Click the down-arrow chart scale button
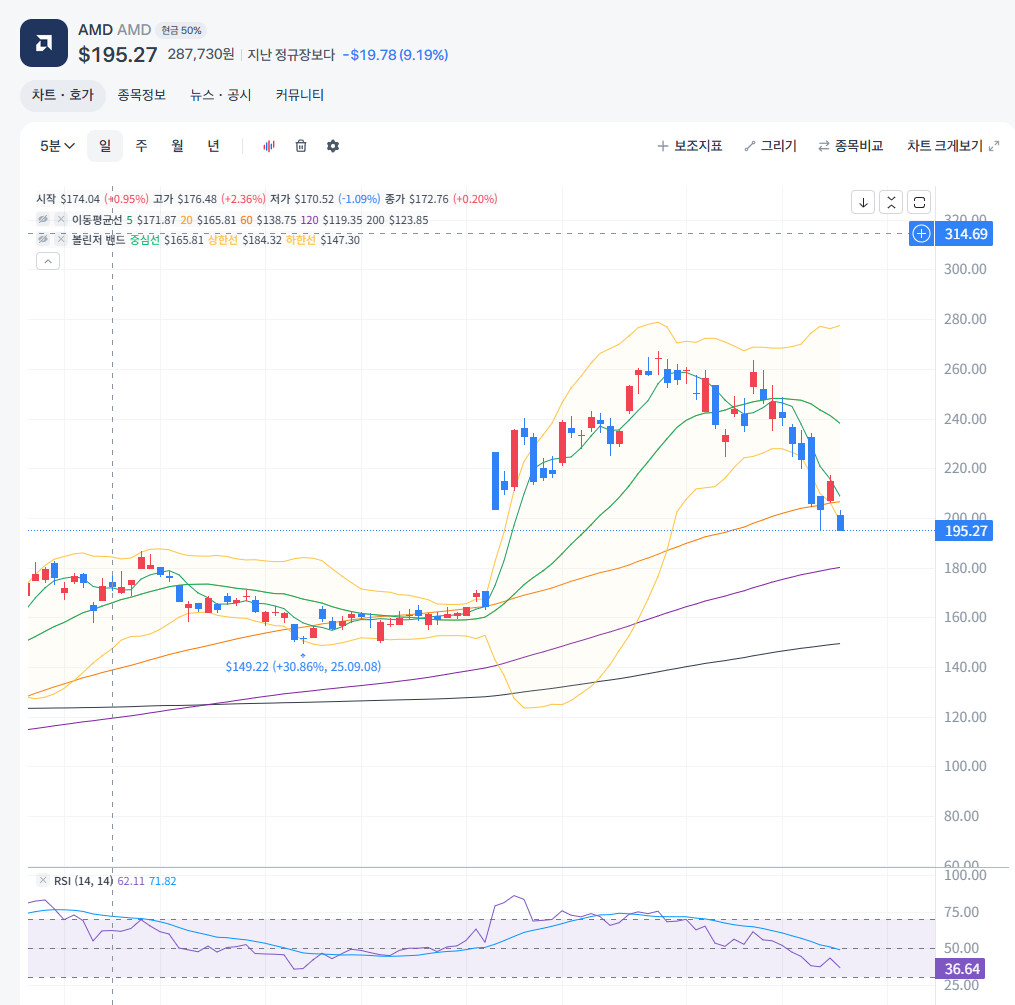 863,203
